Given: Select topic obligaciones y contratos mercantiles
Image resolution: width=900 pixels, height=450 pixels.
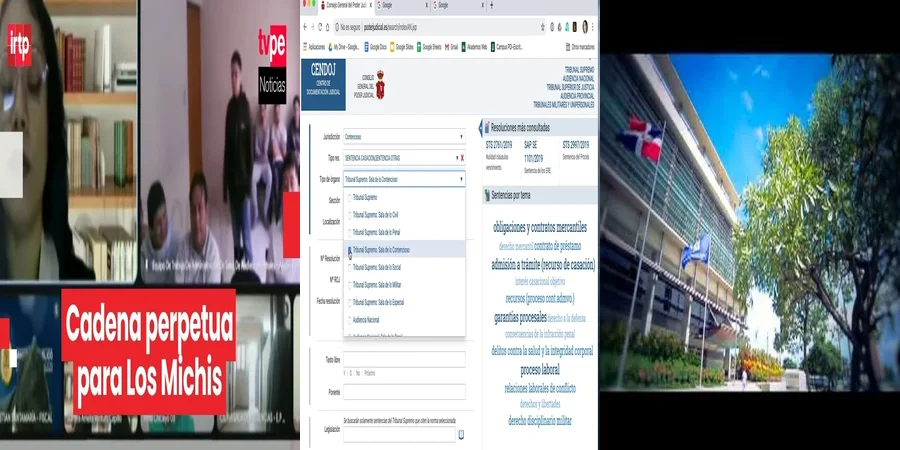Looking at the screenshot, I should [540, 227].
